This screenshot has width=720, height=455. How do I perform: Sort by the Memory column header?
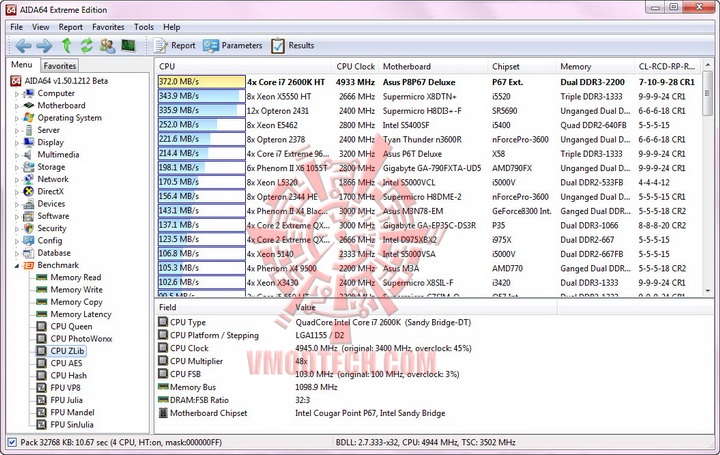tap(595, 67)
